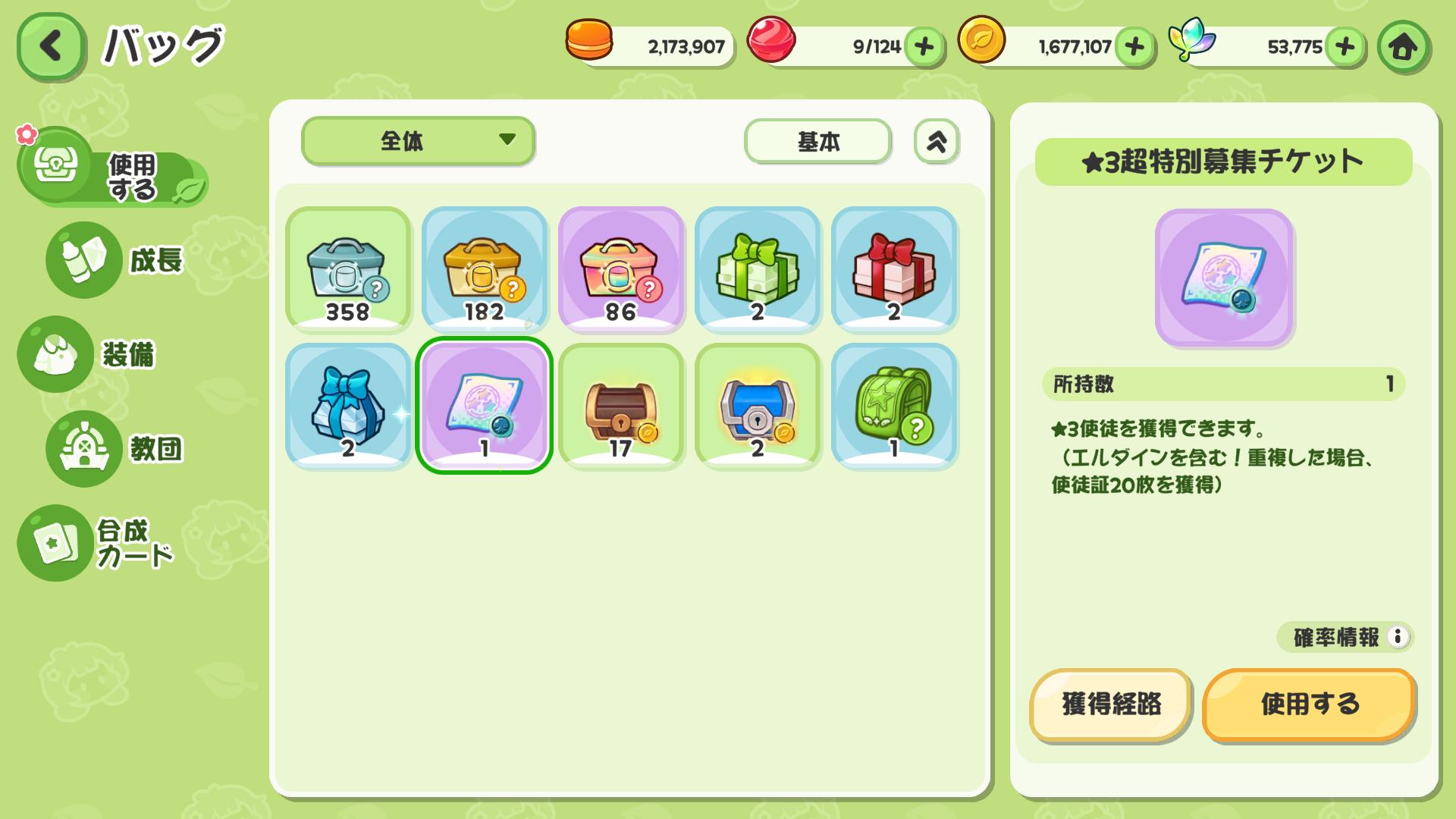
Task: Add more gold coins with plus
Action: [1134, 47]
